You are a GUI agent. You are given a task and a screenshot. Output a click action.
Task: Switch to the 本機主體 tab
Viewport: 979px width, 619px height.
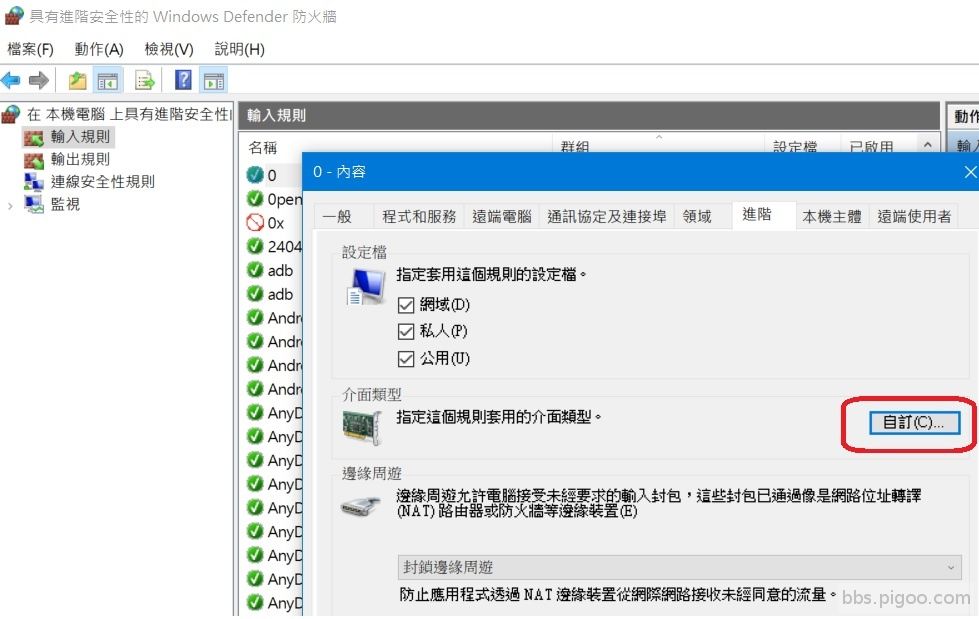tap(832, 217)
